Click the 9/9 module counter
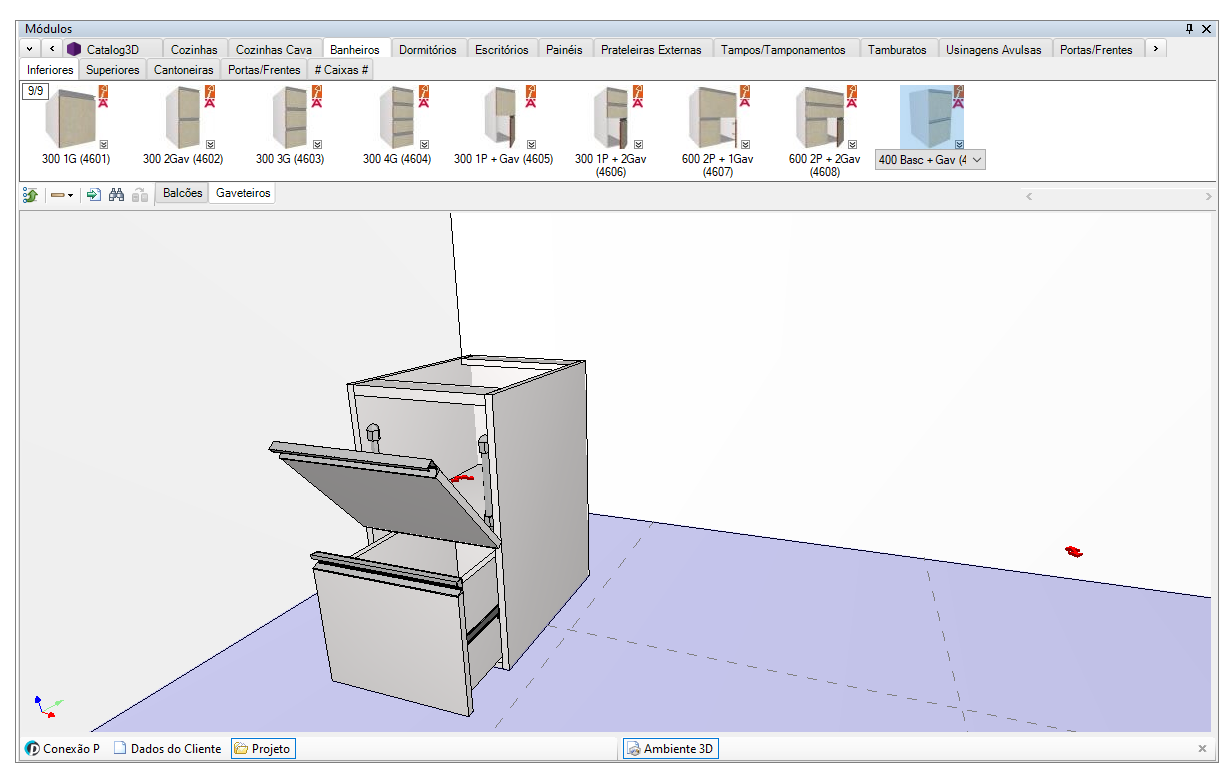Image resolution: width=1227 pixels, height=768 pixels. 34,91
